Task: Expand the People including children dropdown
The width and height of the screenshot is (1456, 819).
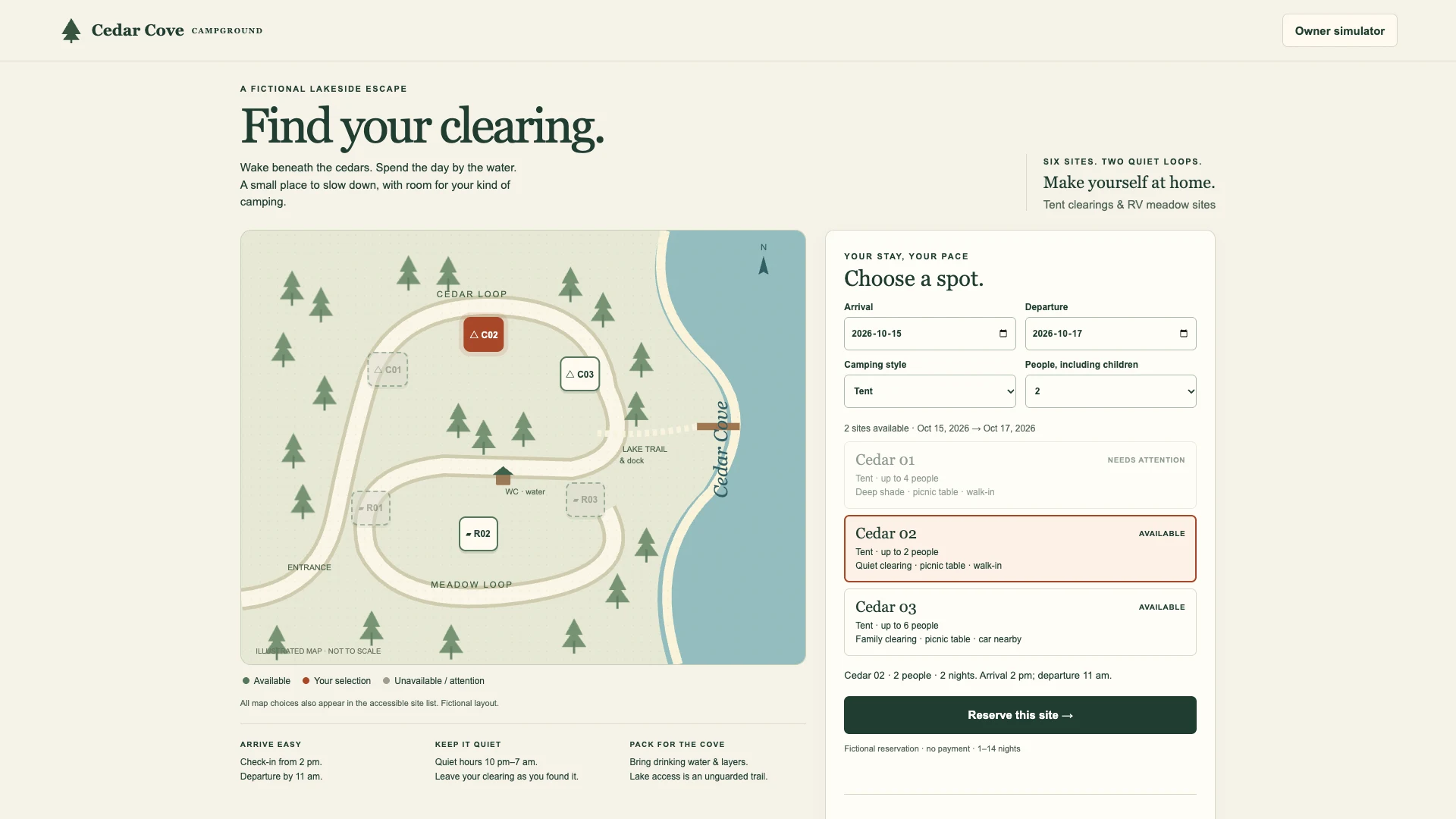Action: [1110, 391]
